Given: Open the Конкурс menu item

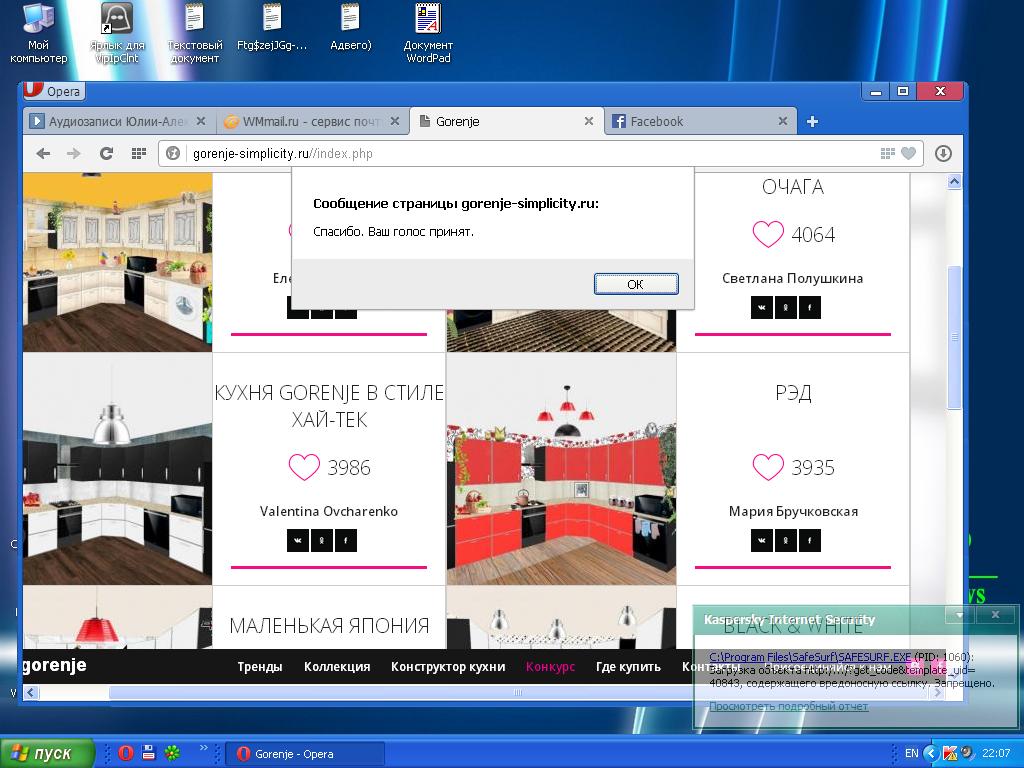Looking at the screenshot, I should tap(551, 667).
